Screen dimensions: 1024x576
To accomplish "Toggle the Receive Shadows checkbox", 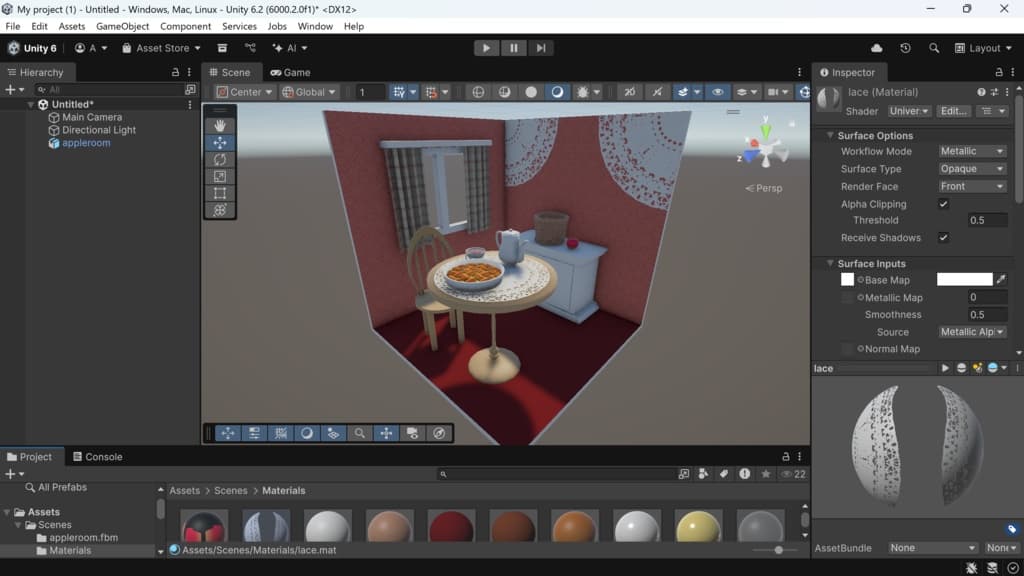I will pos(943,238).
